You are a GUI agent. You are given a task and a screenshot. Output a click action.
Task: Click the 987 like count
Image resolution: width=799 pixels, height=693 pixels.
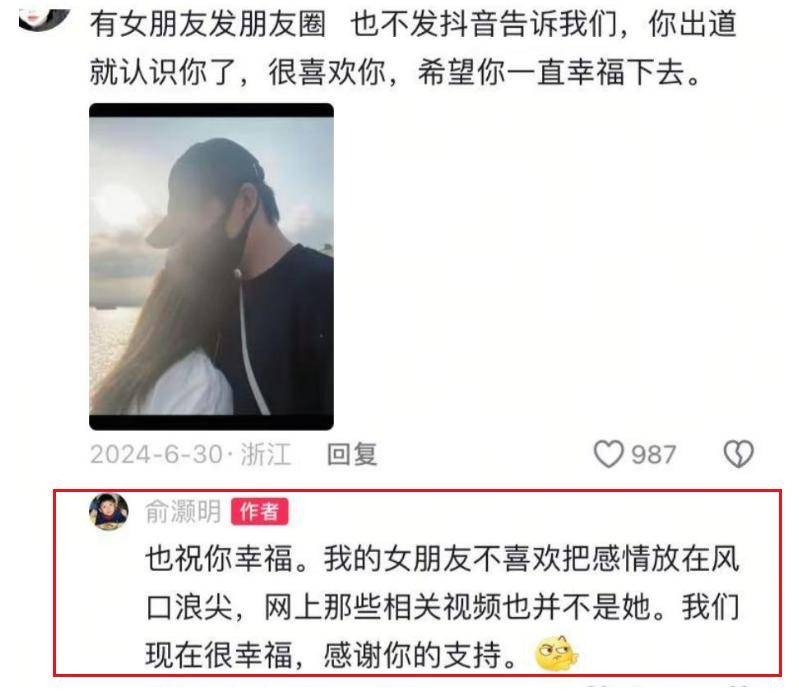pyautogui.click(x=654, y=454)
